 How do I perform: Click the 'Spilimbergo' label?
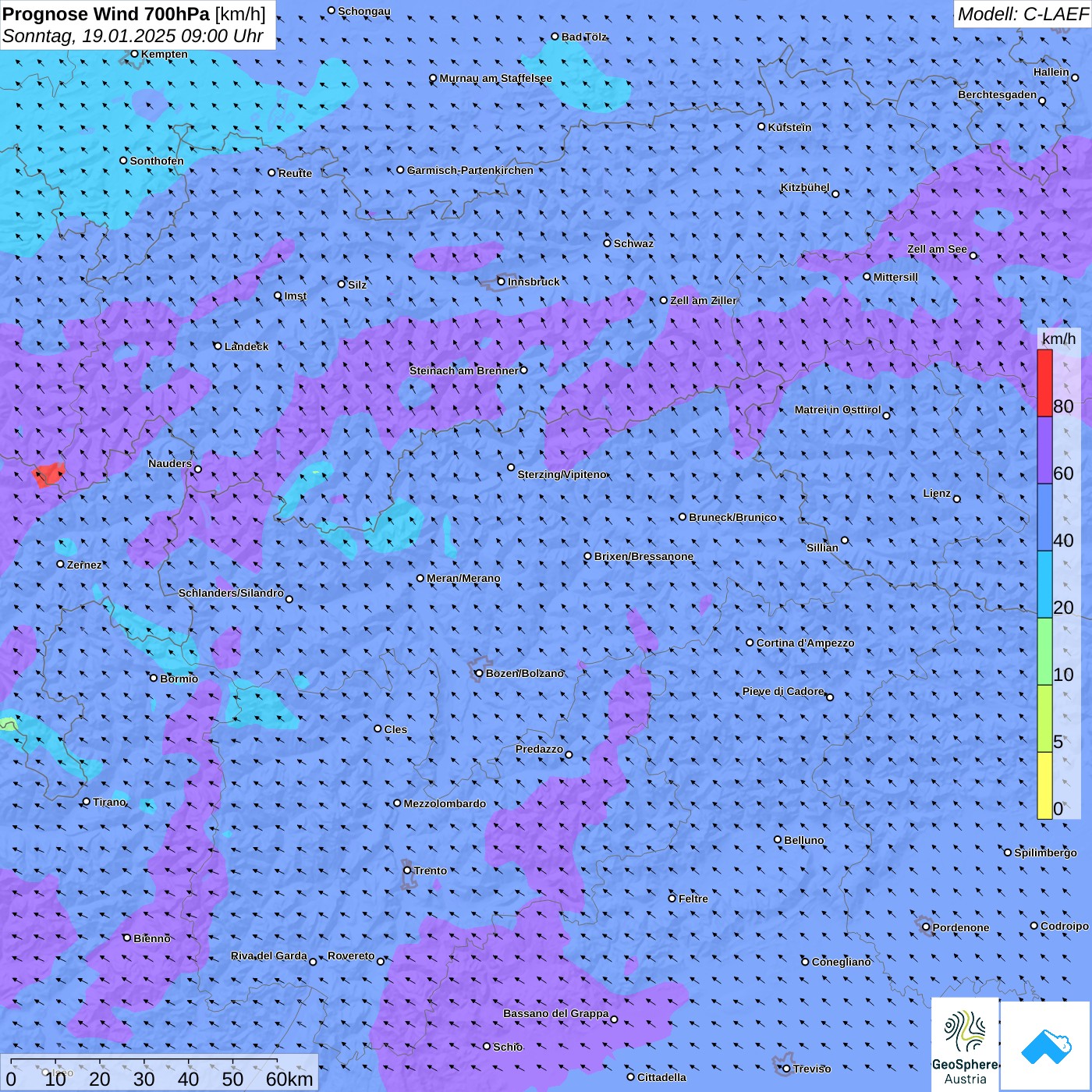[1046, 853]
